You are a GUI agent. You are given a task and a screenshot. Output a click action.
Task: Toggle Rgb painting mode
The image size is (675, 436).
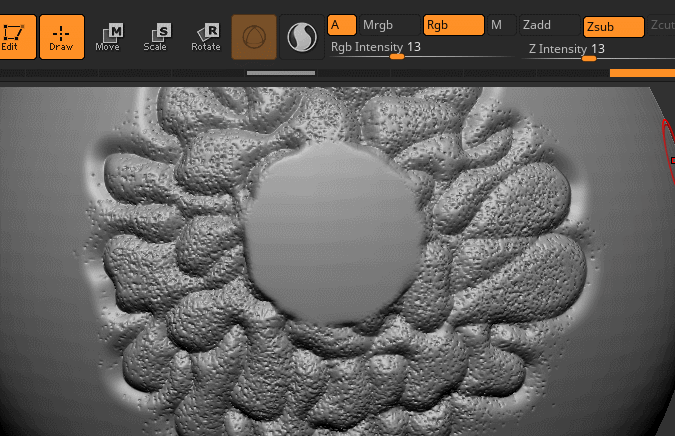click(453, 25)
